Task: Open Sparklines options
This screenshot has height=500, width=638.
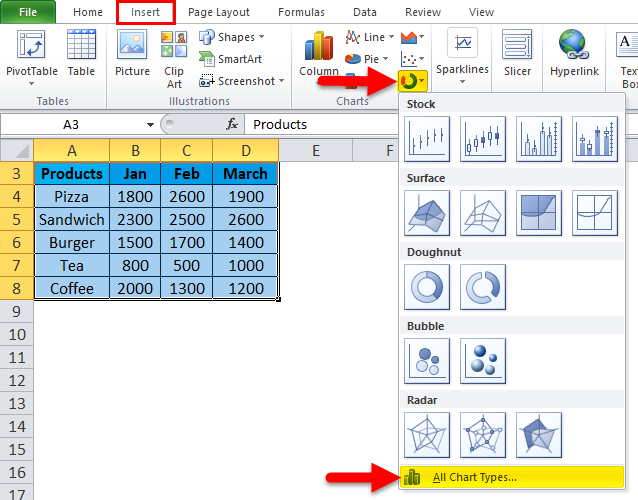Action: pyautogui.click(x=462, y=56)
